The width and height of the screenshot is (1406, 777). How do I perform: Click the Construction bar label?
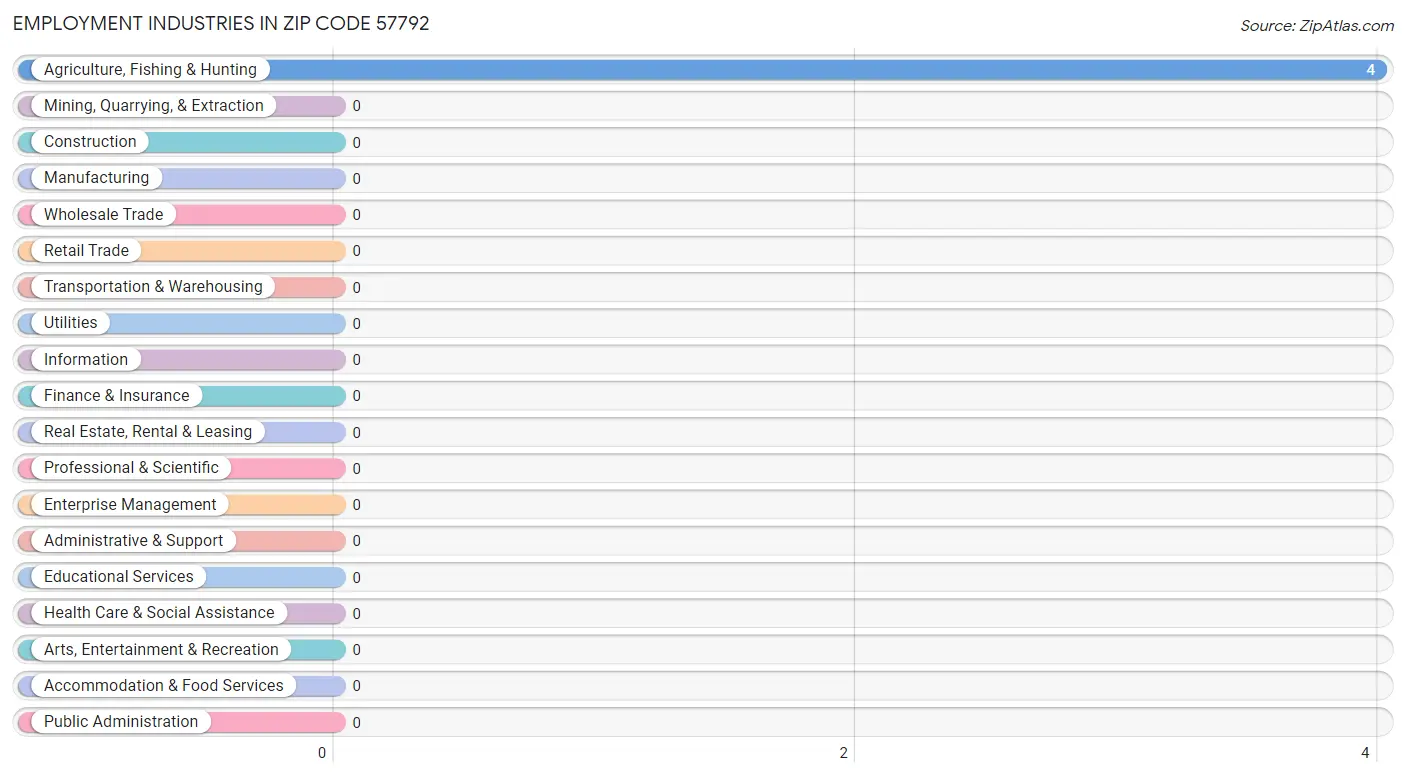(90, 142)
